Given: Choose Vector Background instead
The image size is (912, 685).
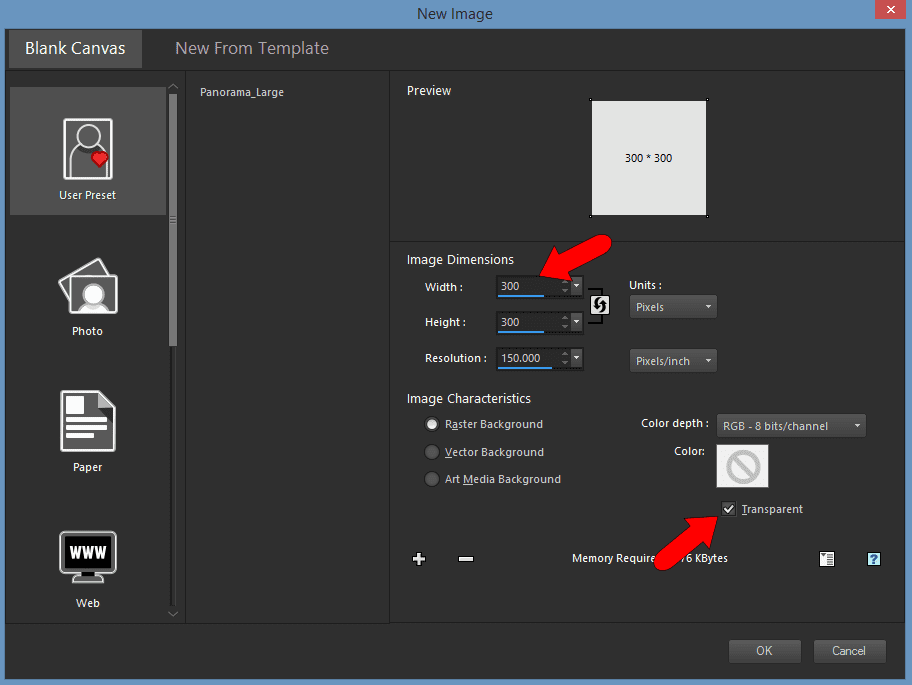Looking at the screenshot, I should coord(431,451).
